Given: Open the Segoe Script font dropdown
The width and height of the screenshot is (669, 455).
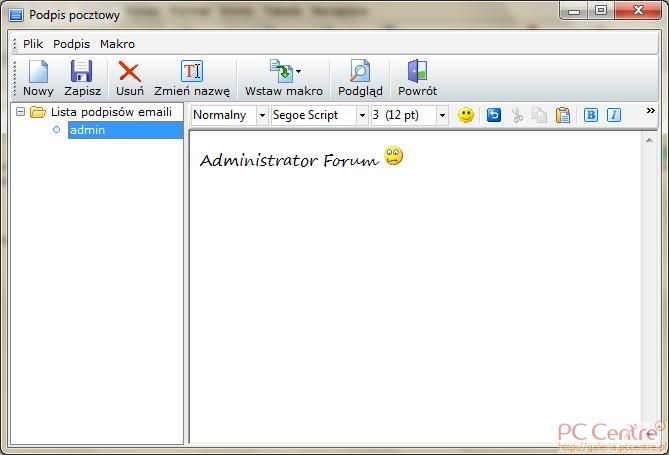Looking at the screenshot, I should pyautogui.click(x=362, y=115).
